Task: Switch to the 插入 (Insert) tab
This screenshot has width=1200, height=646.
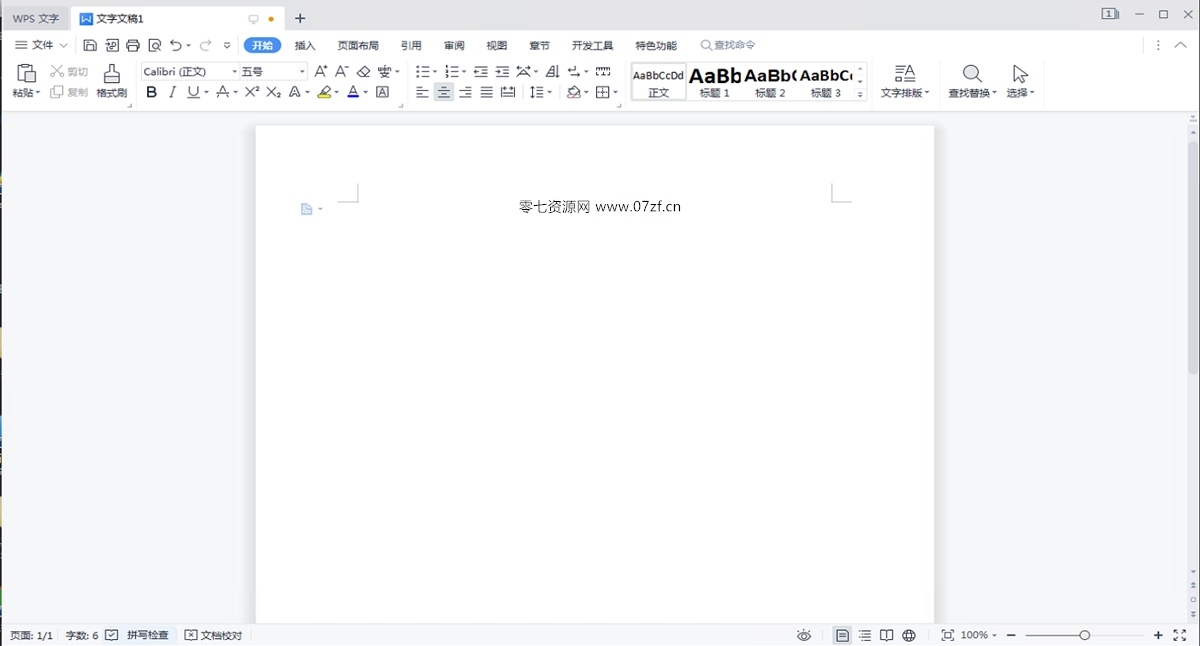Action: pyautogui.click(x=305, y=46)
